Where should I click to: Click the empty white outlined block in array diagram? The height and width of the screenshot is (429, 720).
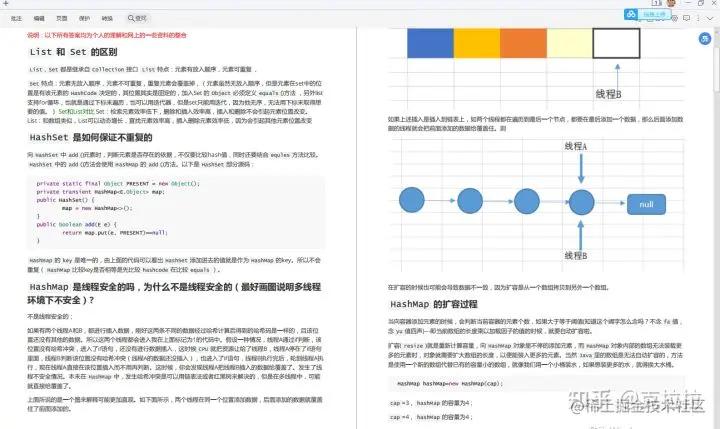(616, 43)
